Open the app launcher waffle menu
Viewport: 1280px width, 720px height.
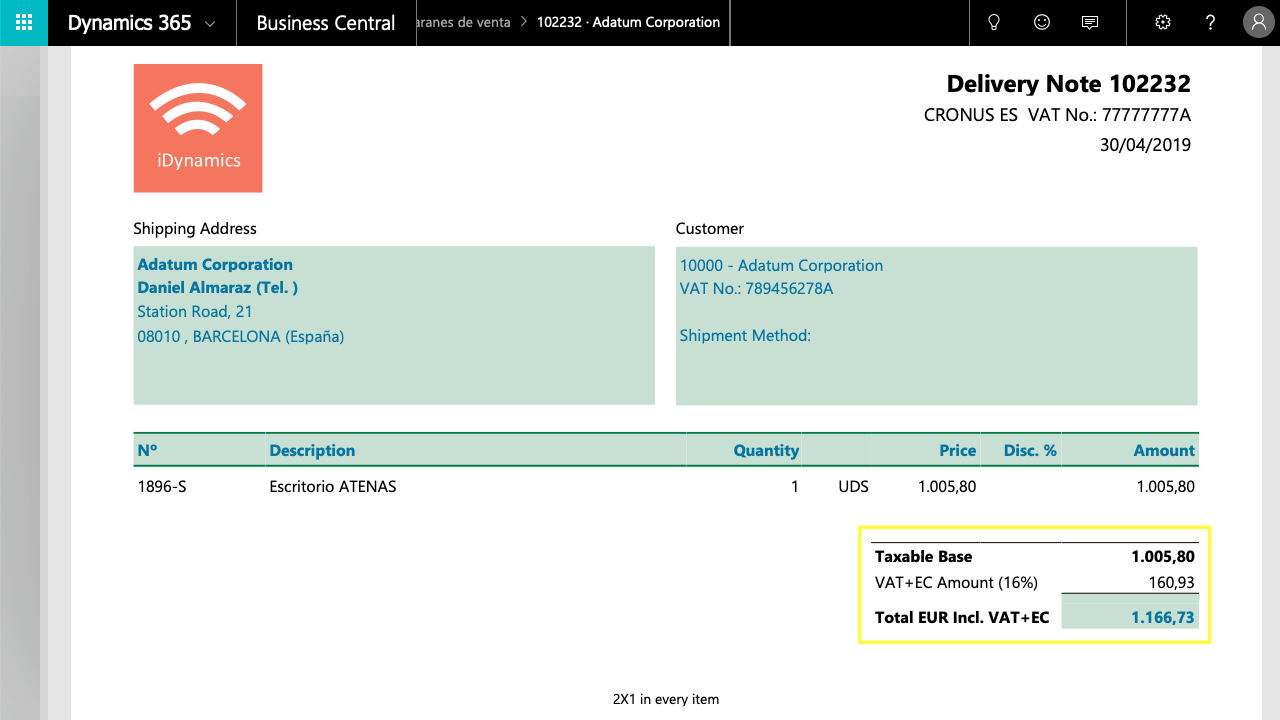24,23
